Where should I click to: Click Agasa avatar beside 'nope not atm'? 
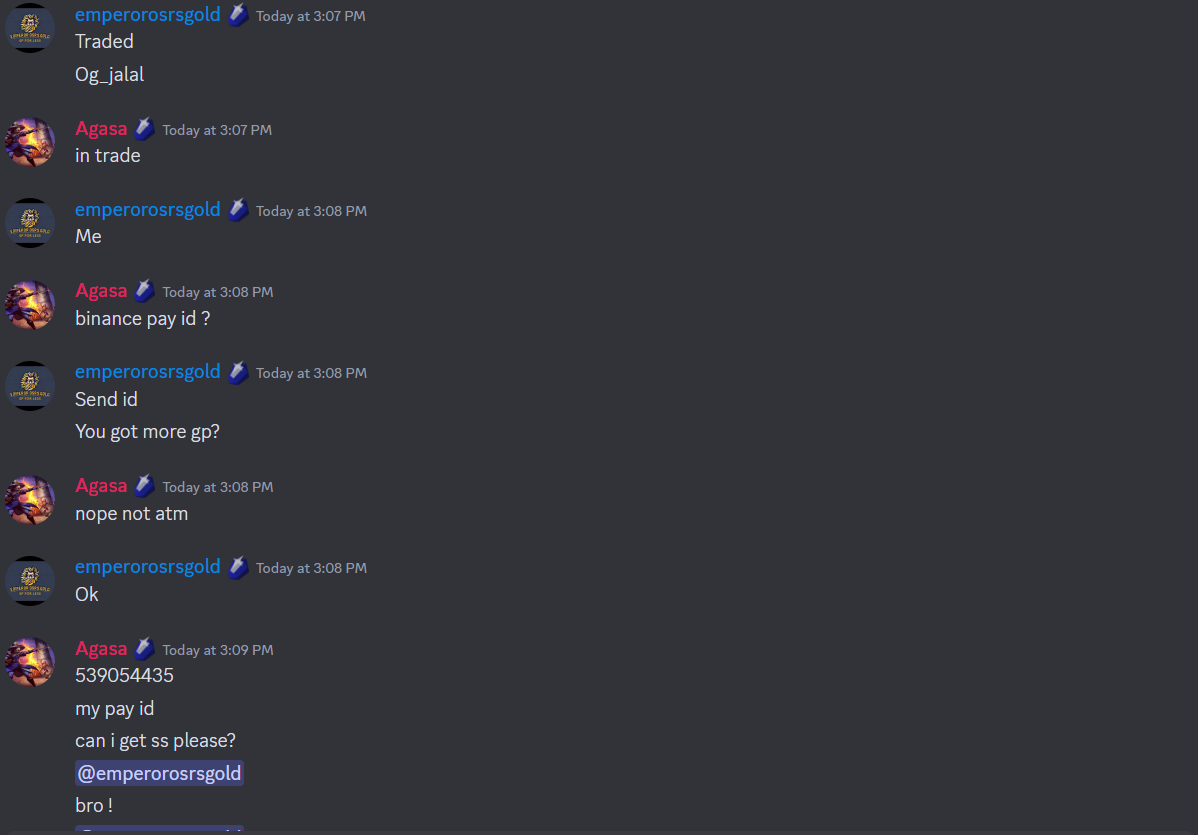(x=30, y=500)
